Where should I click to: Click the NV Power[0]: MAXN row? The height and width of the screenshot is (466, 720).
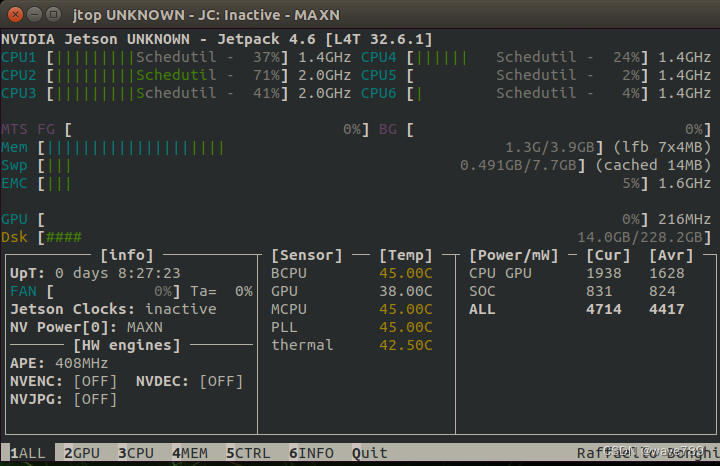[x=86, y=327]
